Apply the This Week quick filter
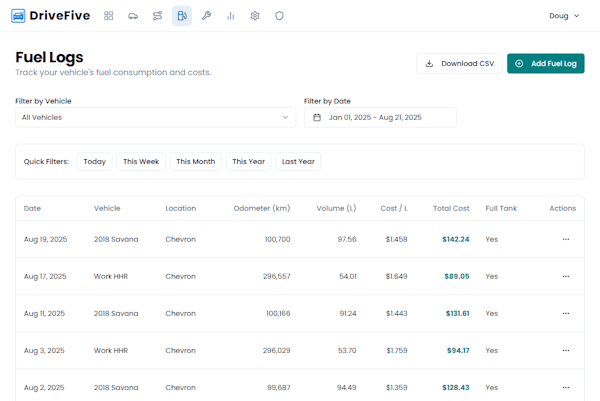 [141, 161]
